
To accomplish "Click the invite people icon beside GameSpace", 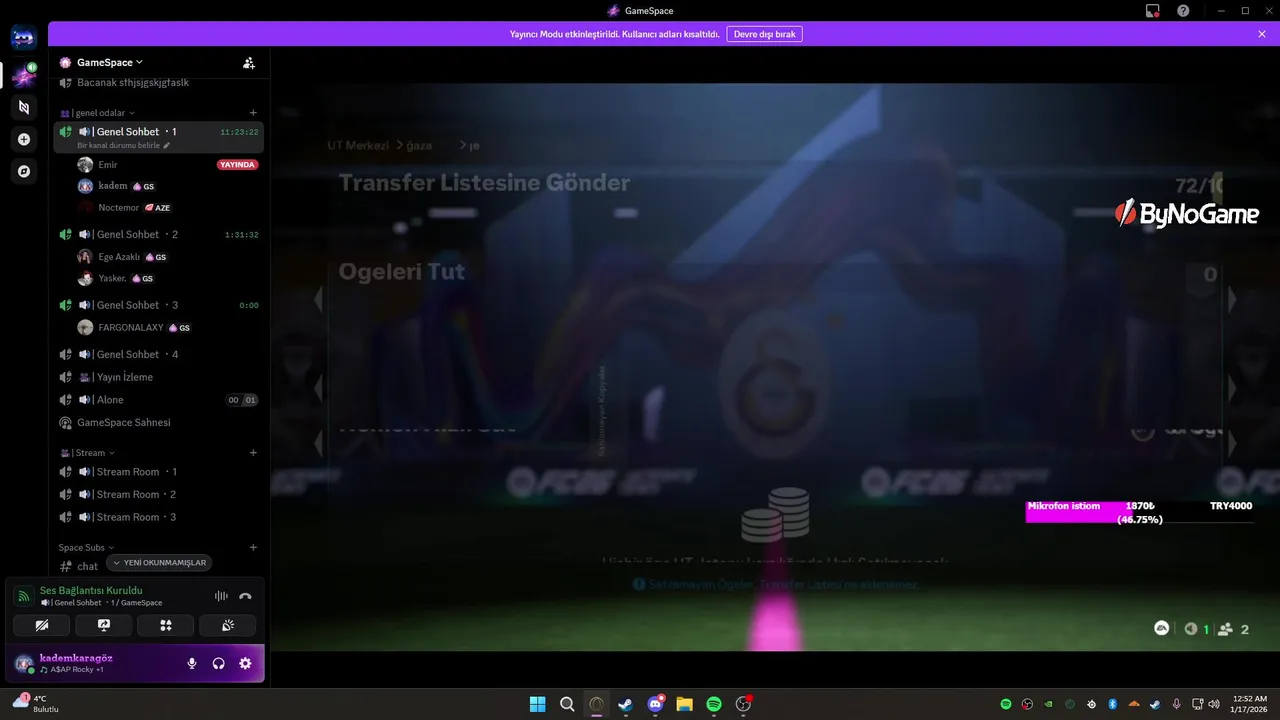I will tap(249, 62).
